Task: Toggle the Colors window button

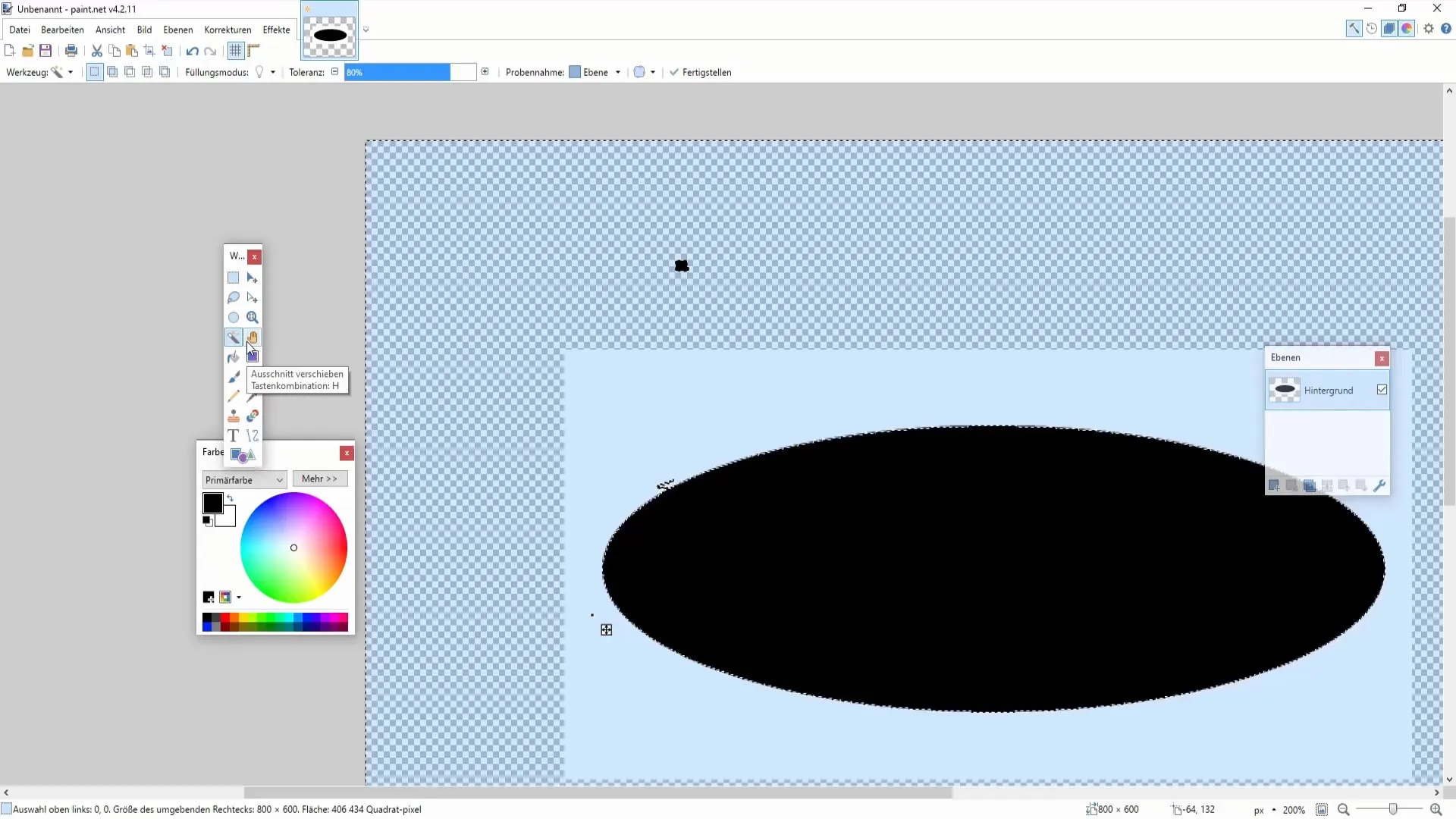Action: (1407, 29)
